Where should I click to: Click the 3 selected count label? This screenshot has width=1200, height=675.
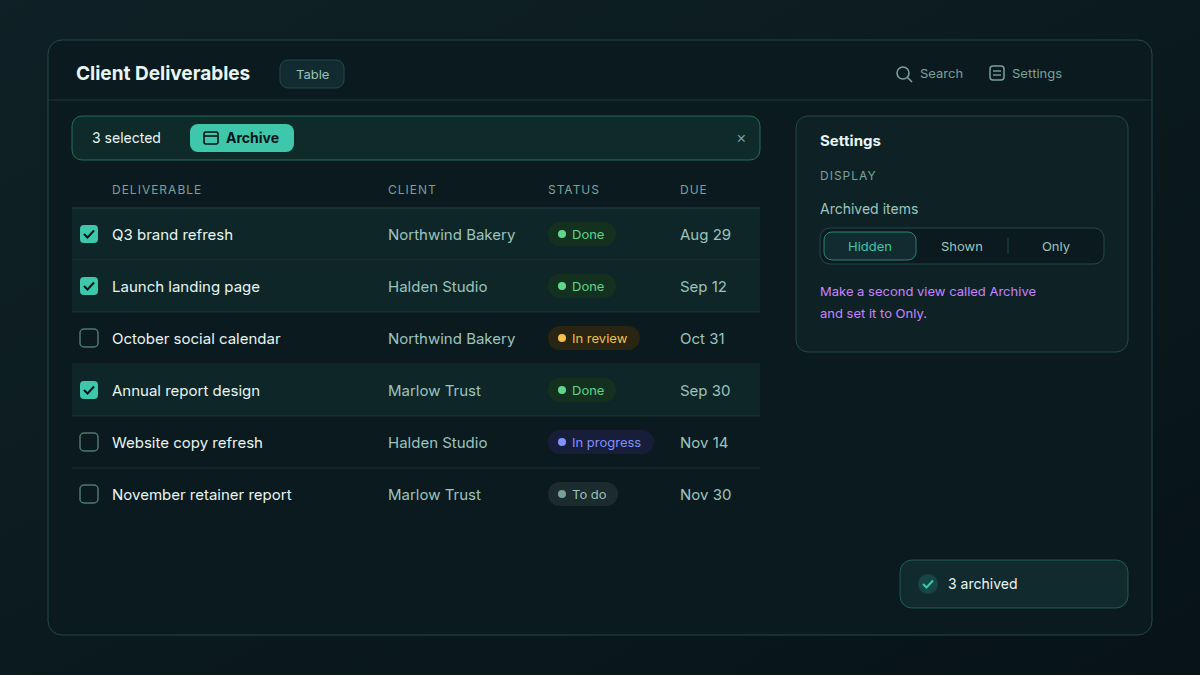click(x=126, y=138)
